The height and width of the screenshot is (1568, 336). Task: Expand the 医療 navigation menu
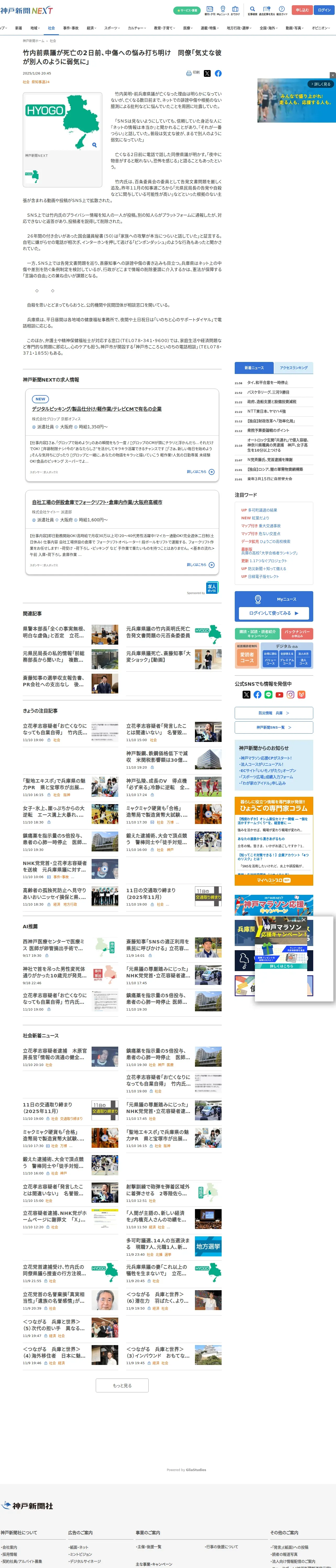[x=188, y=28]
